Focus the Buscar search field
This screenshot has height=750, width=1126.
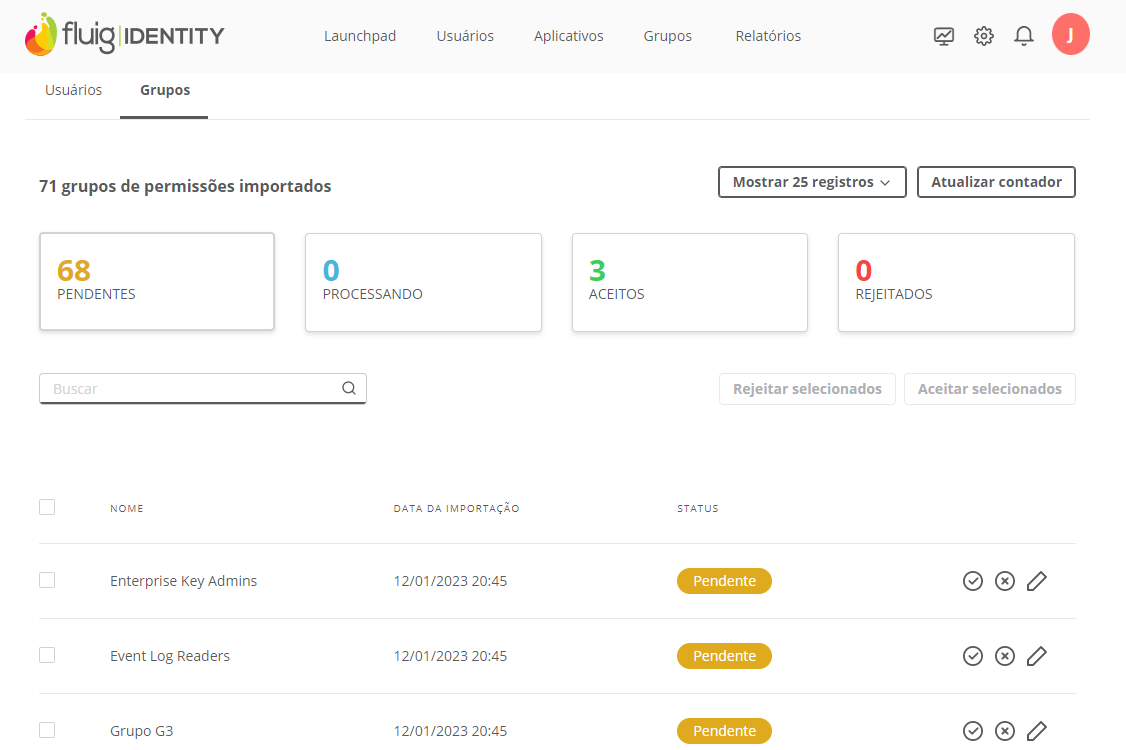click(x=190, y=389)
